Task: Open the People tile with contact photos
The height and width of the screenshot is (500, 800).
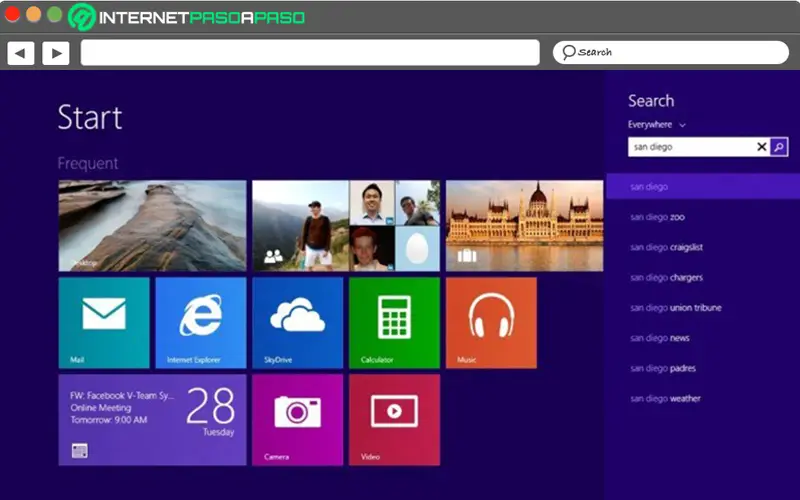Action: coord(346,226)
